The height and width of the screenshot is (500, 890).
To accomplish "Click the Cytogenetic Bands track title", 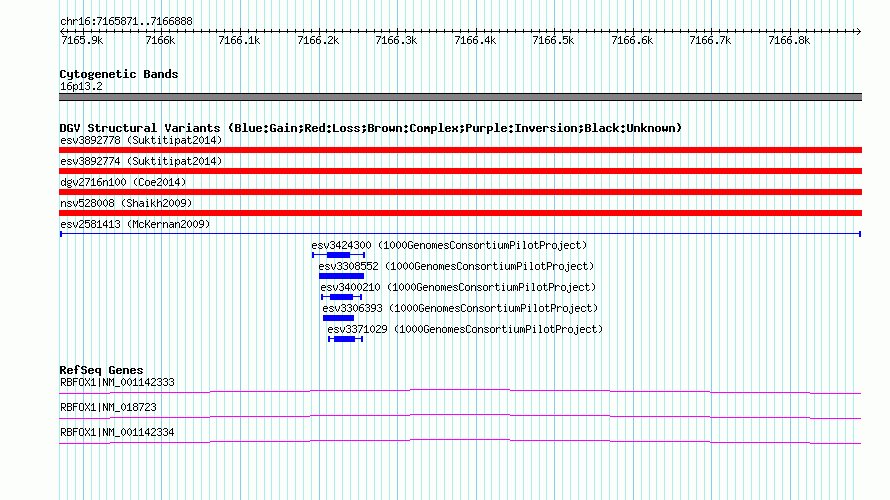I will (x=119, y=74).
